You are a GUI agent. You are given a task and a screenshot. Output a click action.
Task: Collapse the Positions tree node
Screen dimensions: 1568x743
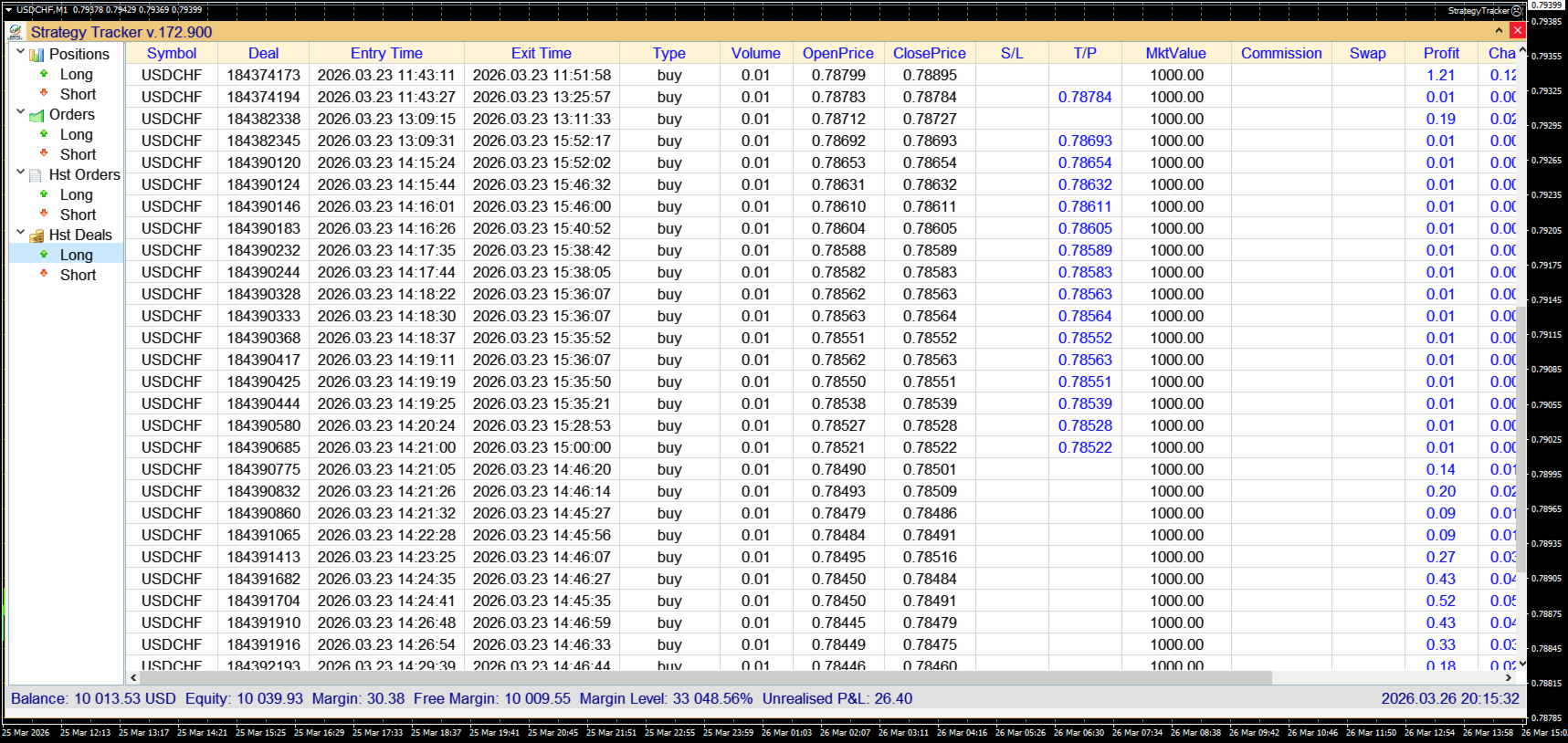[x=20, y=52]
